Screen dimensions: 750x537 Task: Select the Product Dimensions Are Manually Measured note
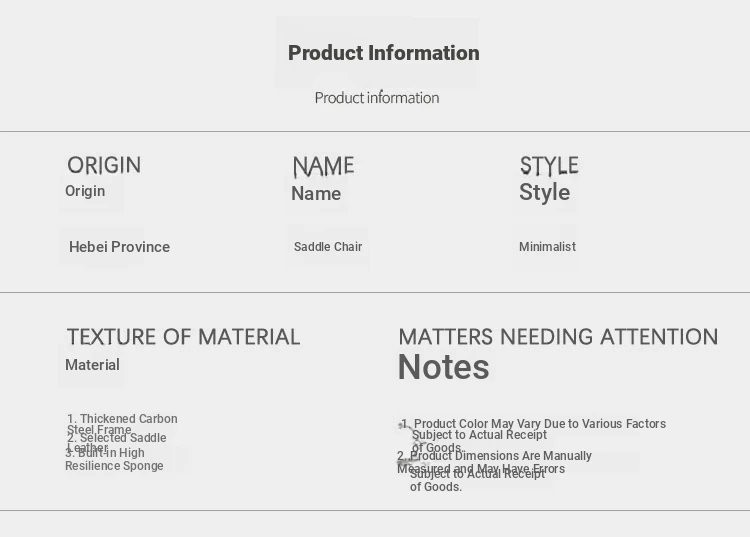click(x=494, y=471)
